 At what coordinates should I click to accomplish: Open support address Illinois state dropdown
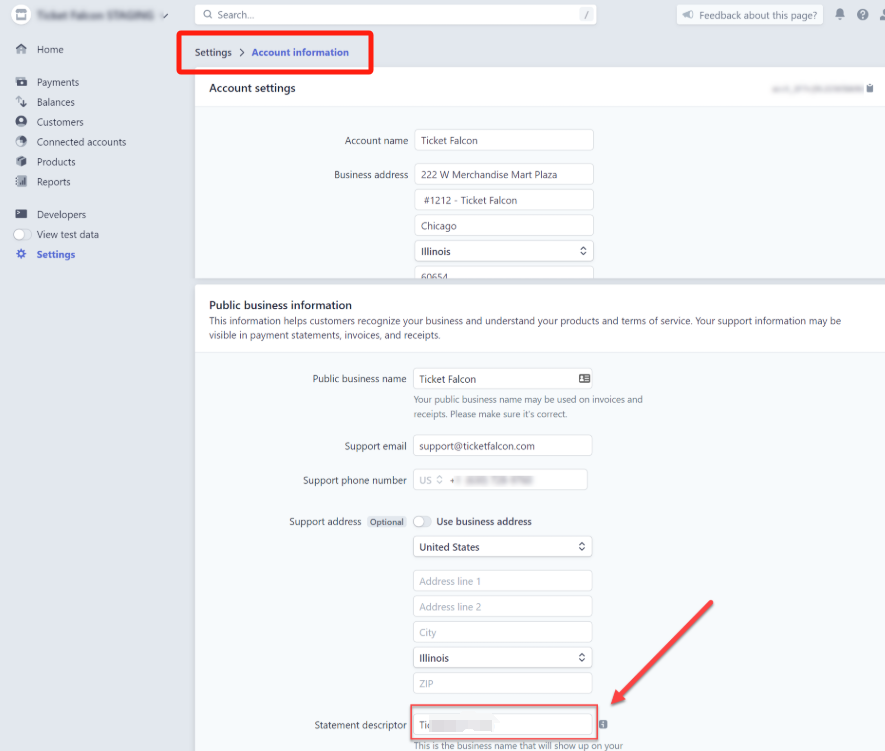click(502, 658)
